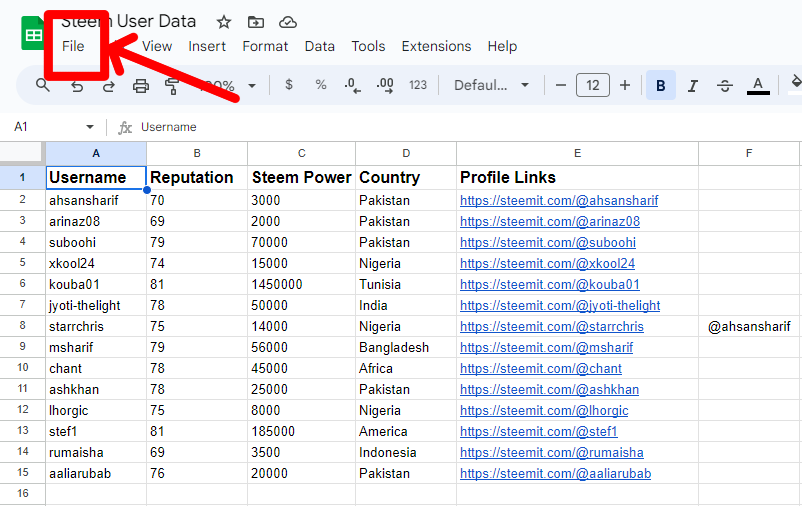
Task: Rename the Steem User Data title
Action: pyautogui.click(x=129, y=21)
